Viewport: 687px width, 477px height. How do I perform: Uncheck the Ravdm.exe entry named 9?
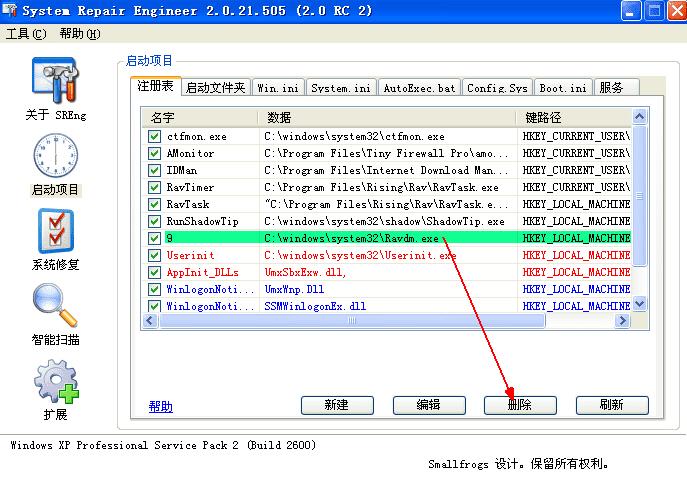(154, 238)
